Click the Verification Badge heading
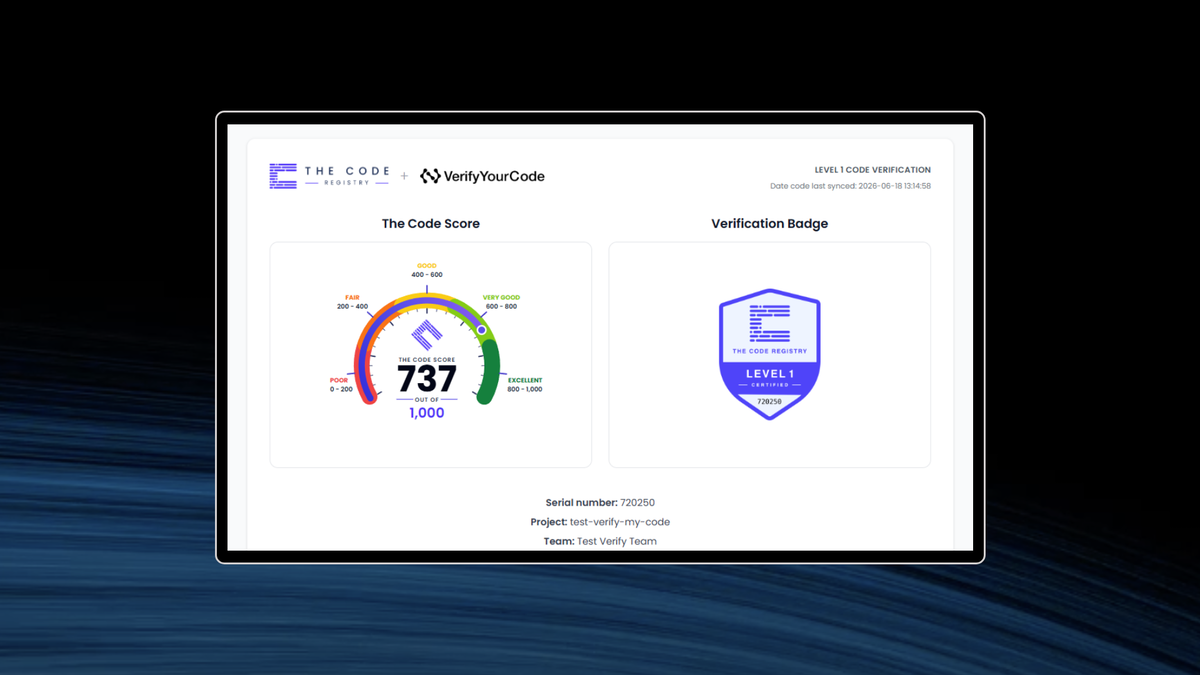1200x675 pixels. 770,223
